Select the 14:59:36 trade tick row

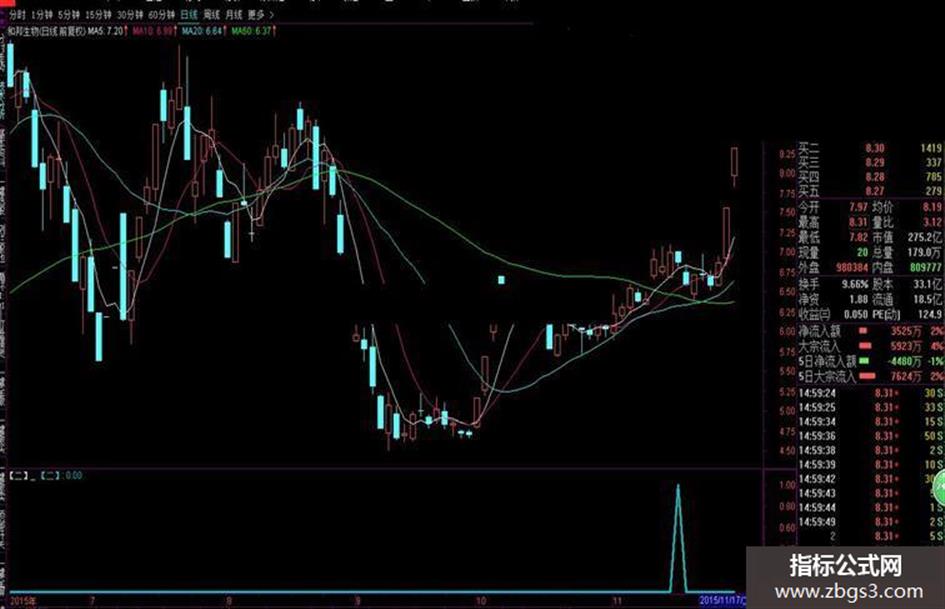point(870,436)
